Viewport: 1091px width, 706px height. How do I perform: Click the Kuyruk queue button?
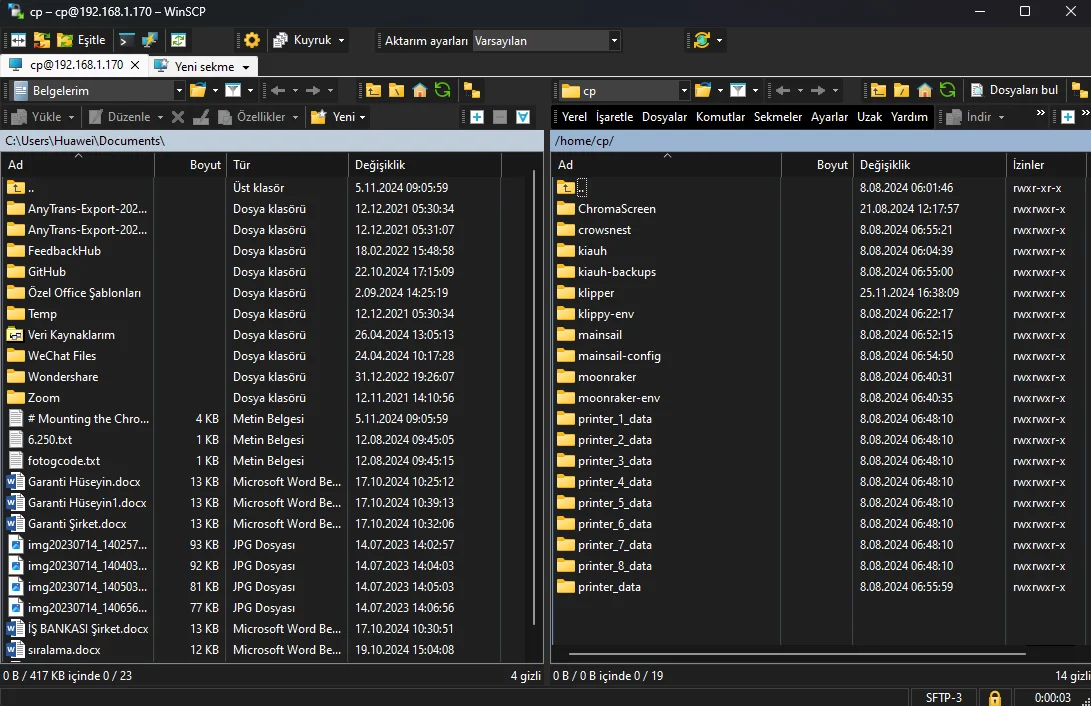(x=303, y=40)
